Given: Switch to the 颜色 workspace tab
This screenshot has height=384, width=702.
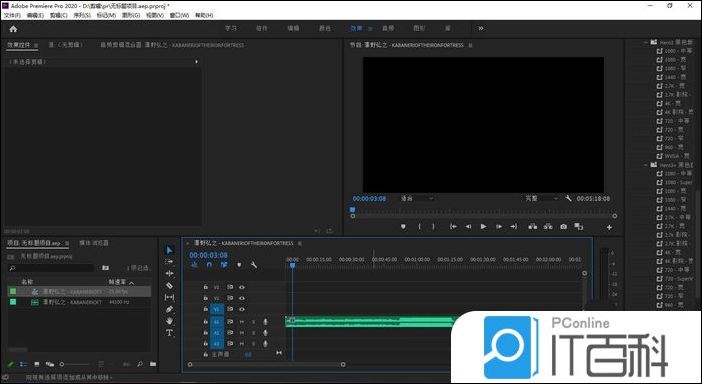Looking at the screenshot, I should click(x=325, y=28).
